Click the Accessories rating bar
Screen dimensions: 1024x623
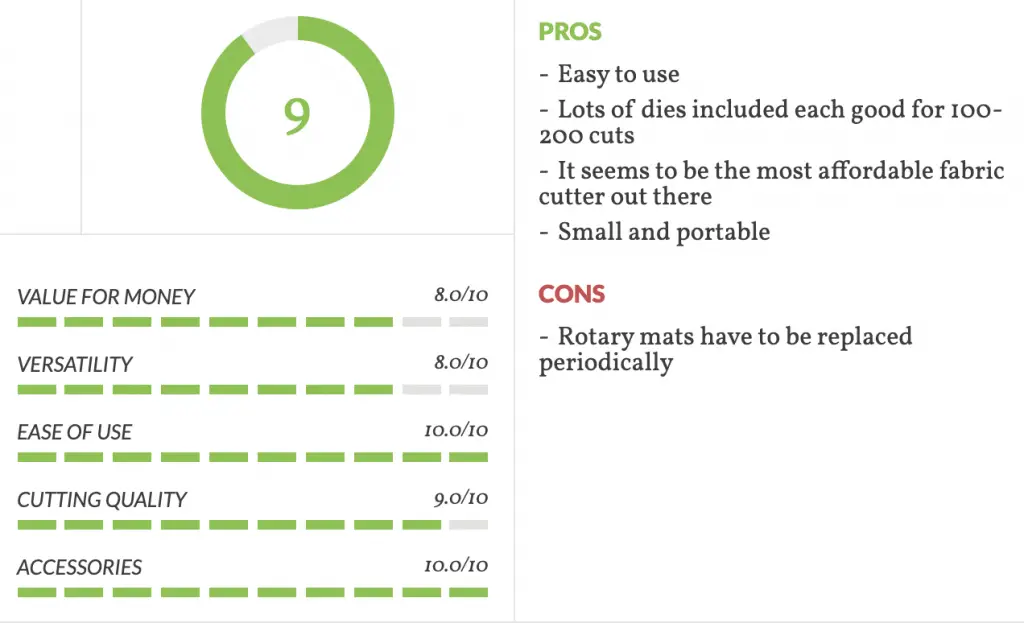click(253, 592)
